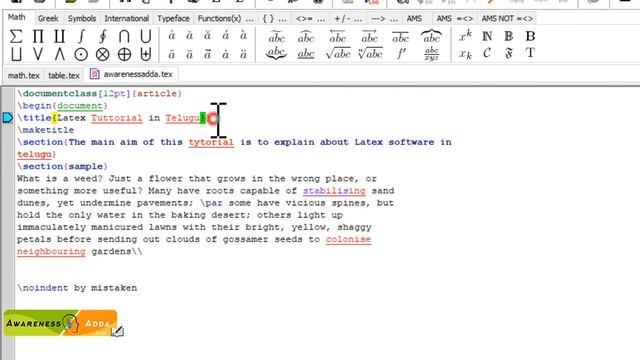640x360 pixels.
Task: Click misspelled word 'neighbouring'
Action: pyautogui.click(x=51, y=251)
